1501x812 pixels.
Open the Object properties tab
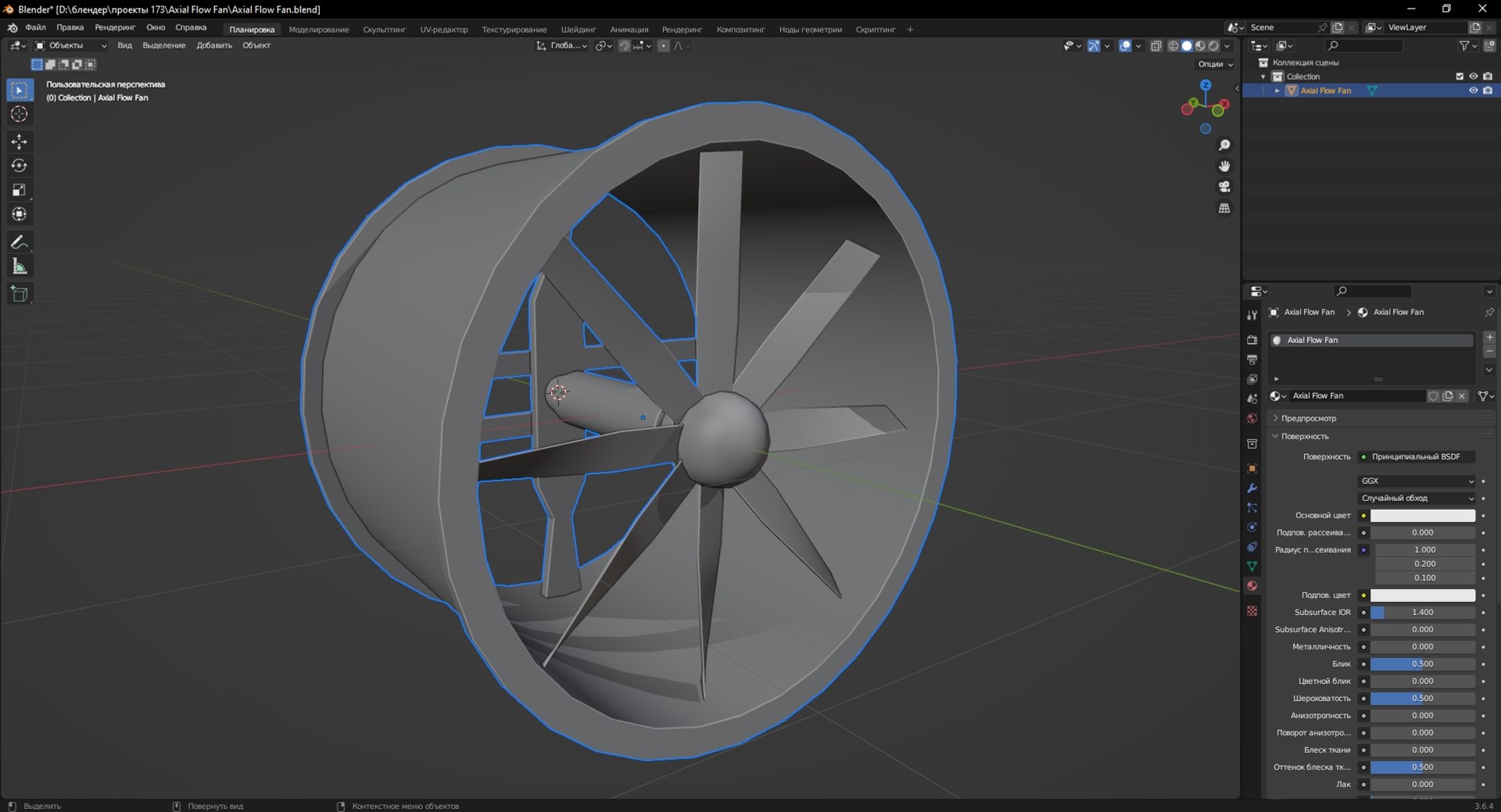(x=1252, y=468)
